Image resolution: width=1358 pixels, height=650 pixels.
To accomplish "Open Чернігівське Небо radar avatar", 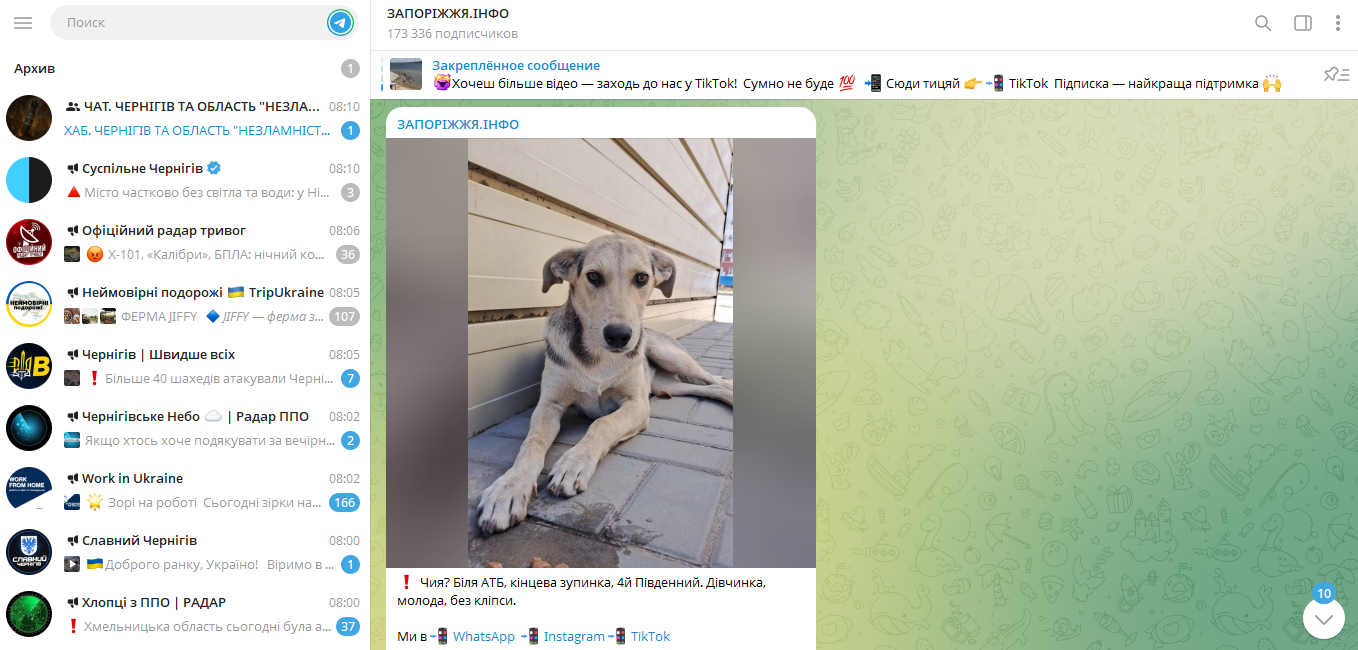I will pos(29,428).
